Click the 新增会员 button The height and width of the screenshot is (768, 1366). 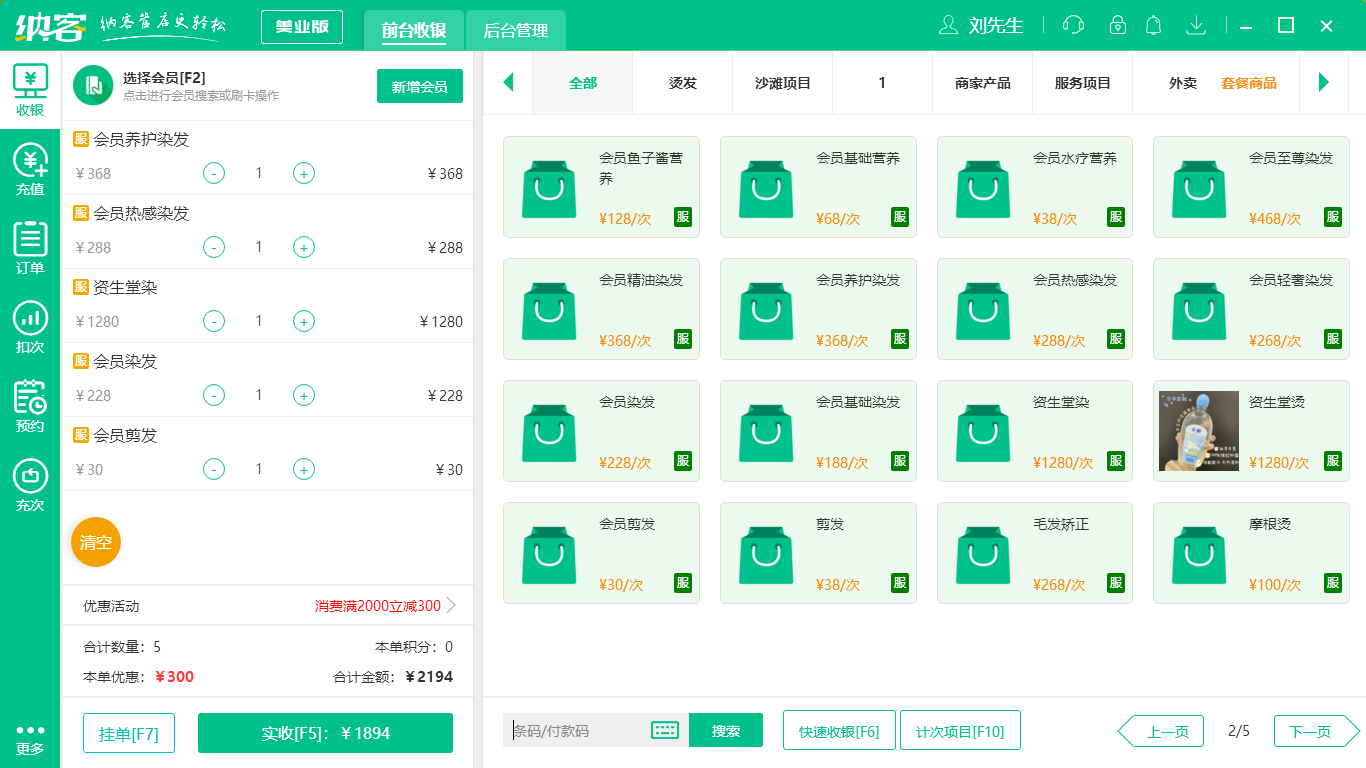tap(419, 86)
